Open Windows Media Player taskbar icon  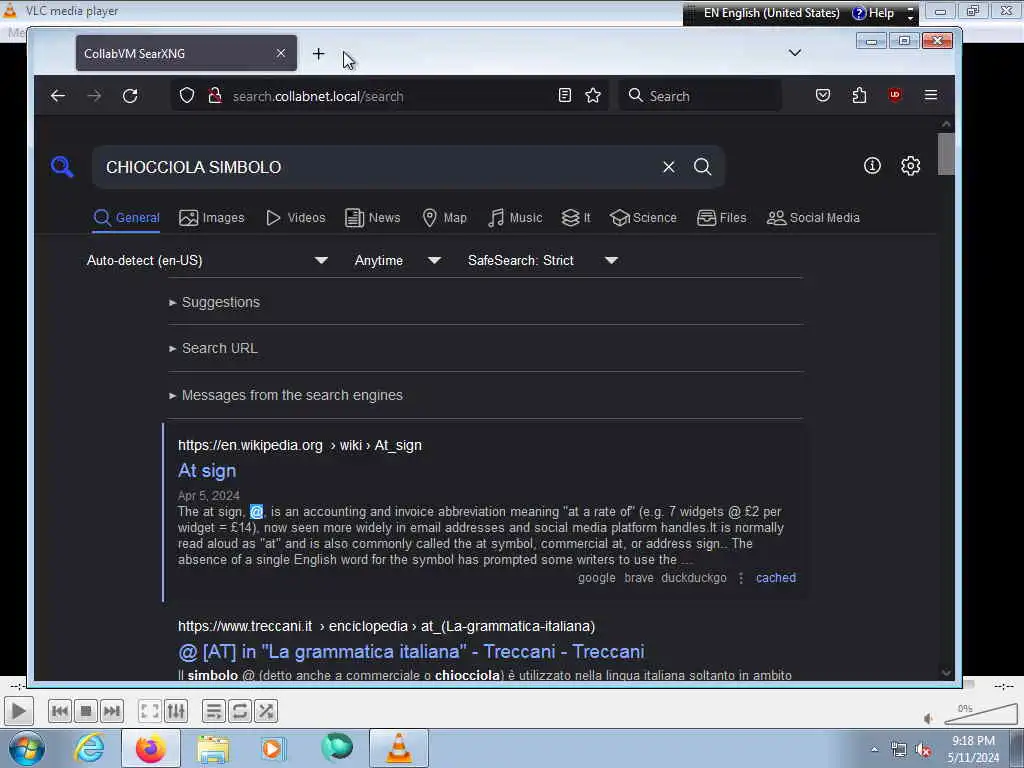(x=272, y=748)
